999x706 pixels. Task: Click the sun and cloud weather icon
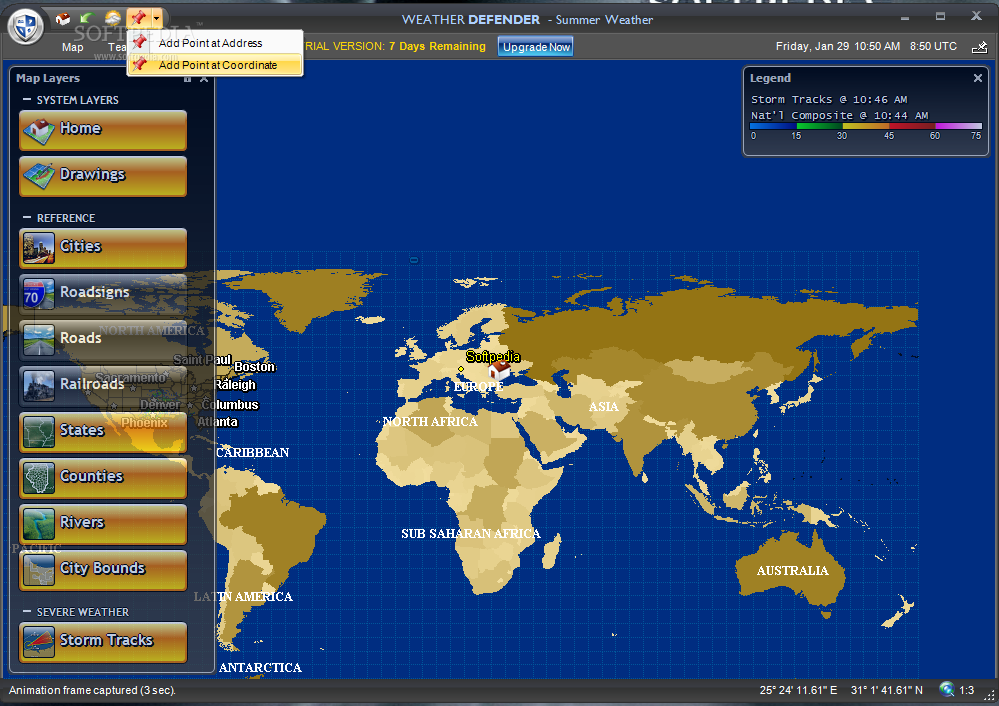[113, 18]
